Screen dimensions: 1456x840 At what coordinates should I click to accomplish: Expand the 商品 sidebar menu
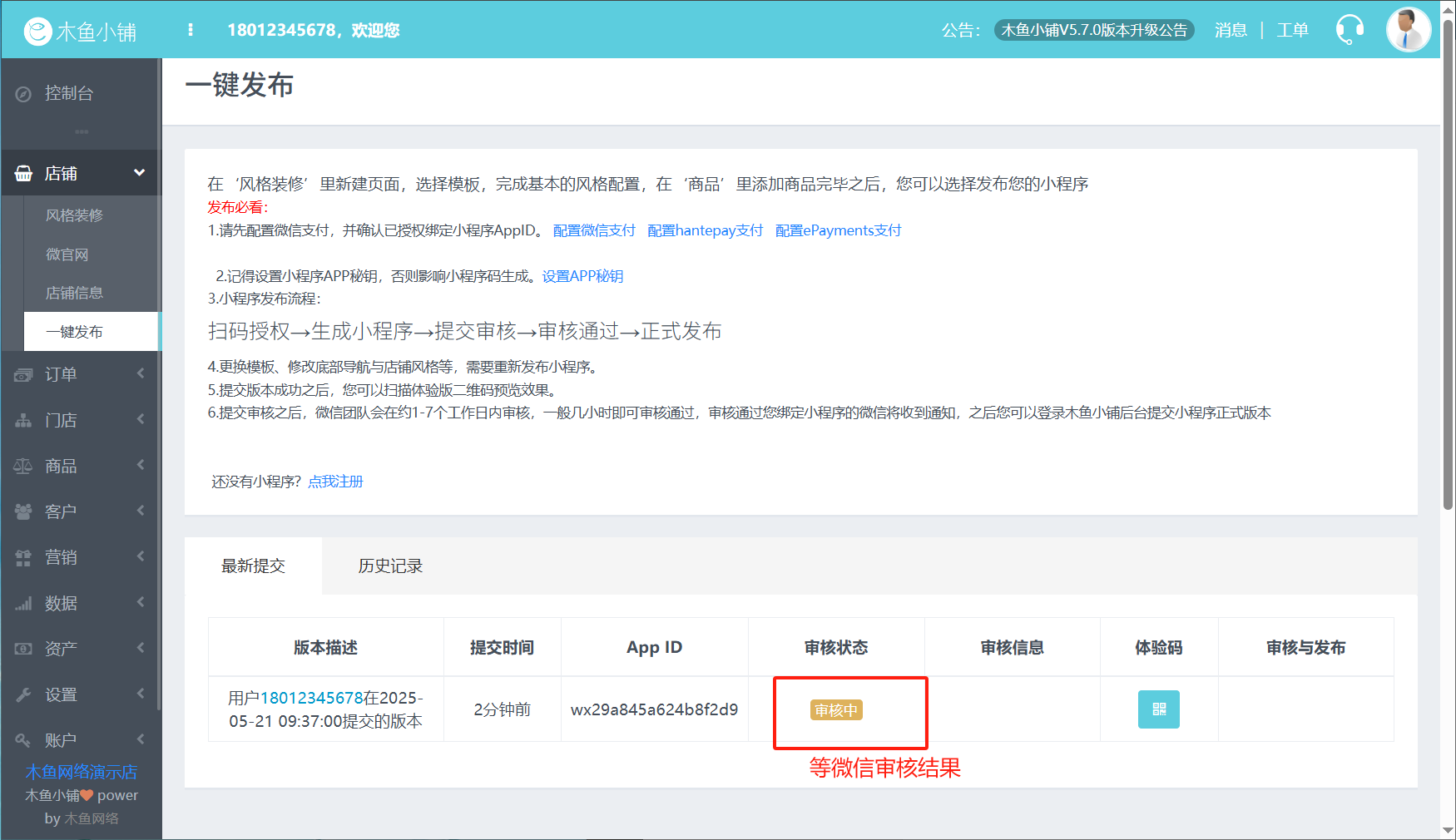pyautogui.click(x=140, y=466)
